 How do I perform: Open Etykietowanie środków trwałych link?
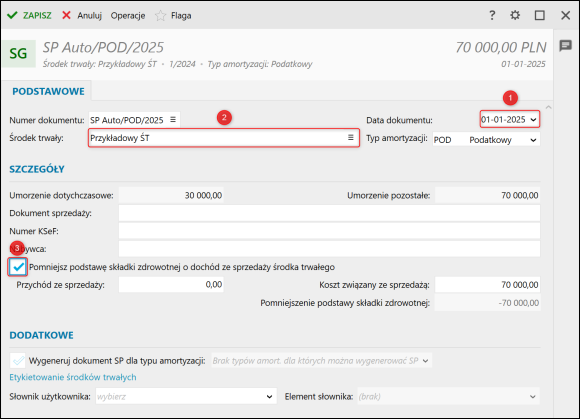coord(73,377)
